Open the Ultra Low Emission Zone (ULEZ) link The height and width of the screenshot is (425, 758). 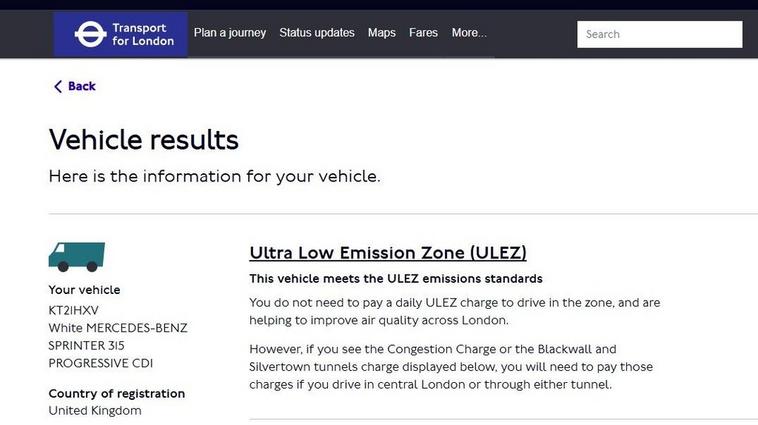388,253
